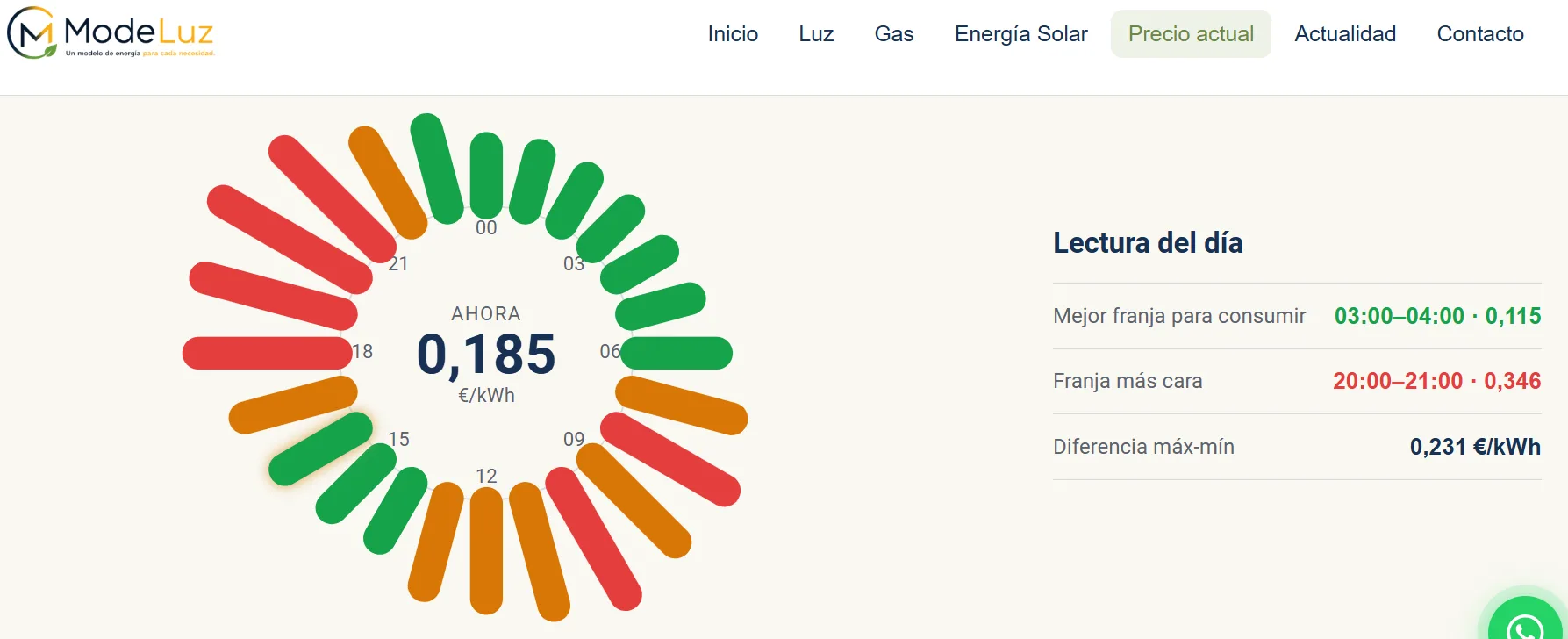1568x639 pixels.
Task: Click the Lectura del día heading
Action: point(1148,243)
